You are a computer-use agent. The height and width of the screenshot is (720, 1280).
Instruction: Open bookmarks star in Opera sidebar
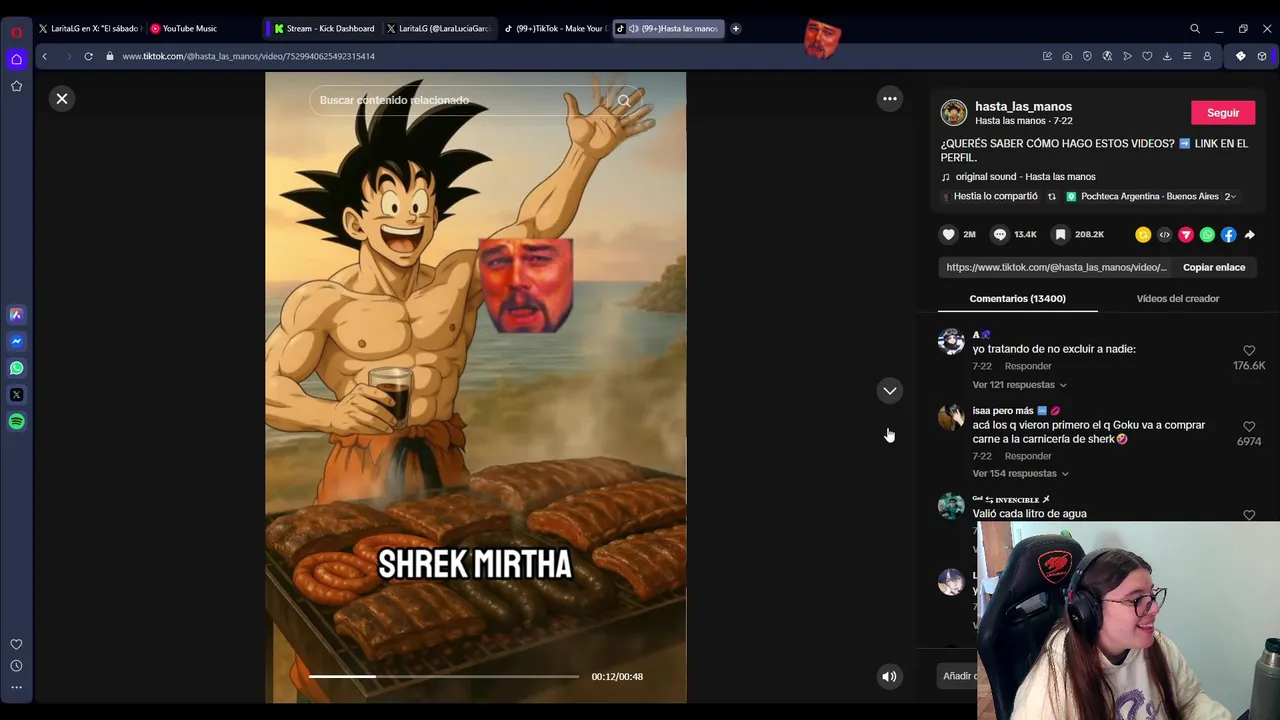16,86
